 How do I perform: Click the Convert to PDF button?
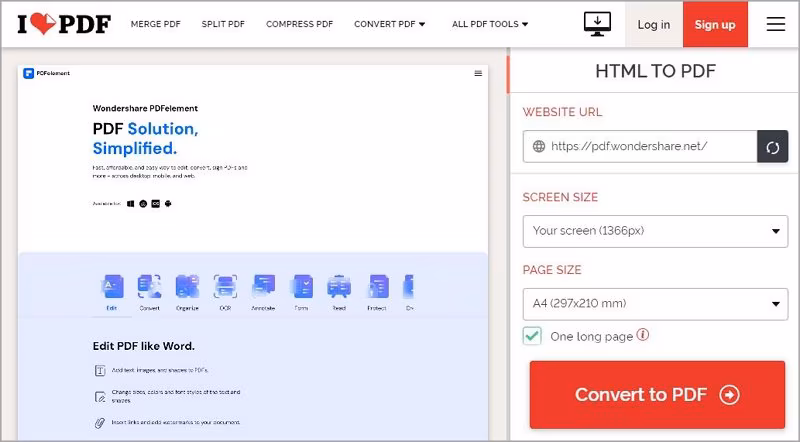click(657, 395)
